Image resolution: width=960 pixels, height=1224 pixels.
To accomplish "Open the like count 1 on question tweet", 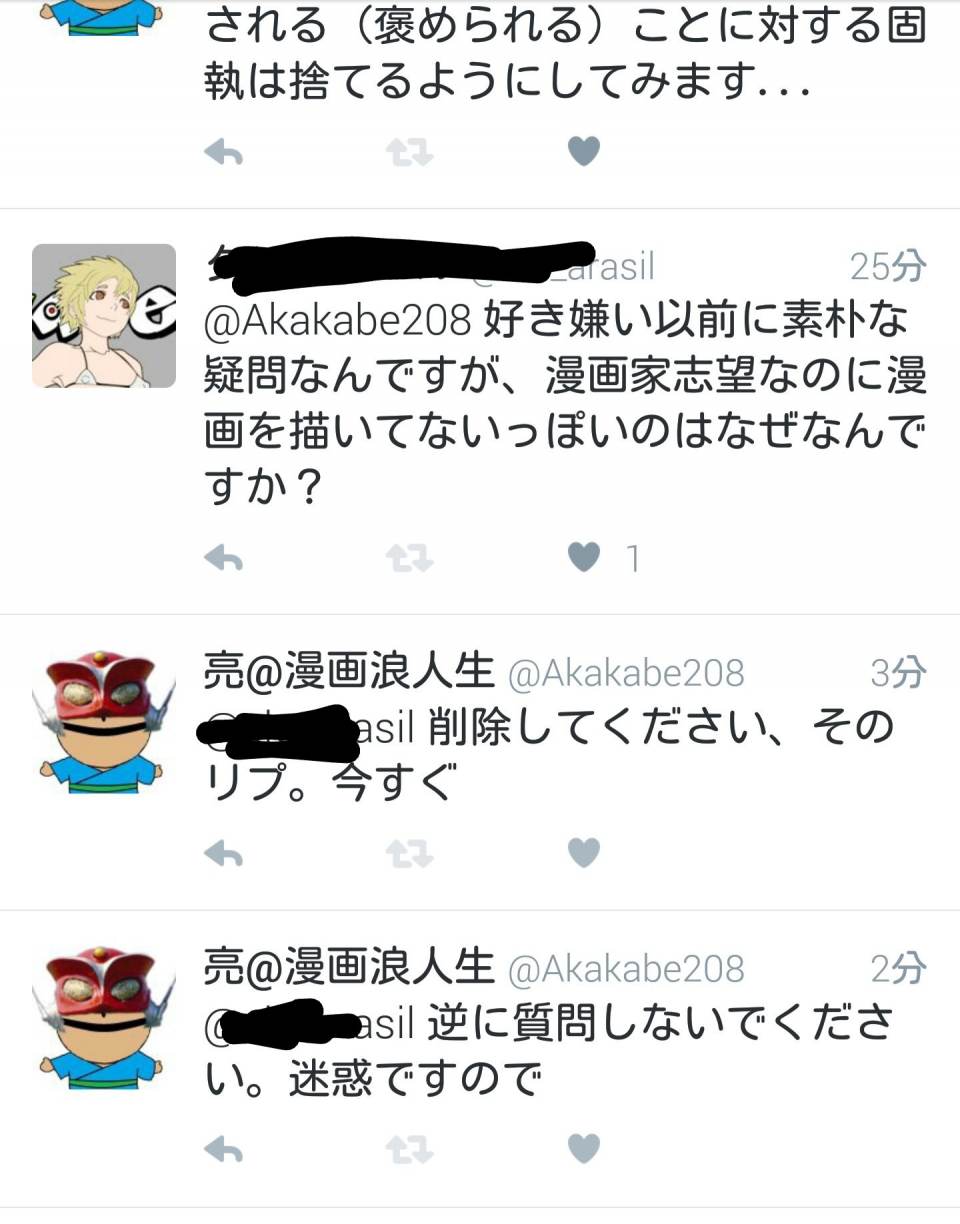I will (x=632, y=559).
